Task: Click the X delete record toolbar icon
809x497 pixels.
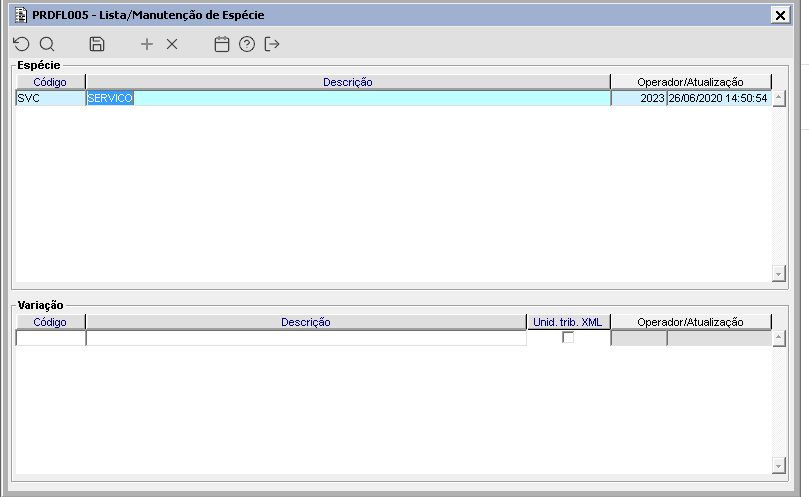Action: [x=172, y=44]
